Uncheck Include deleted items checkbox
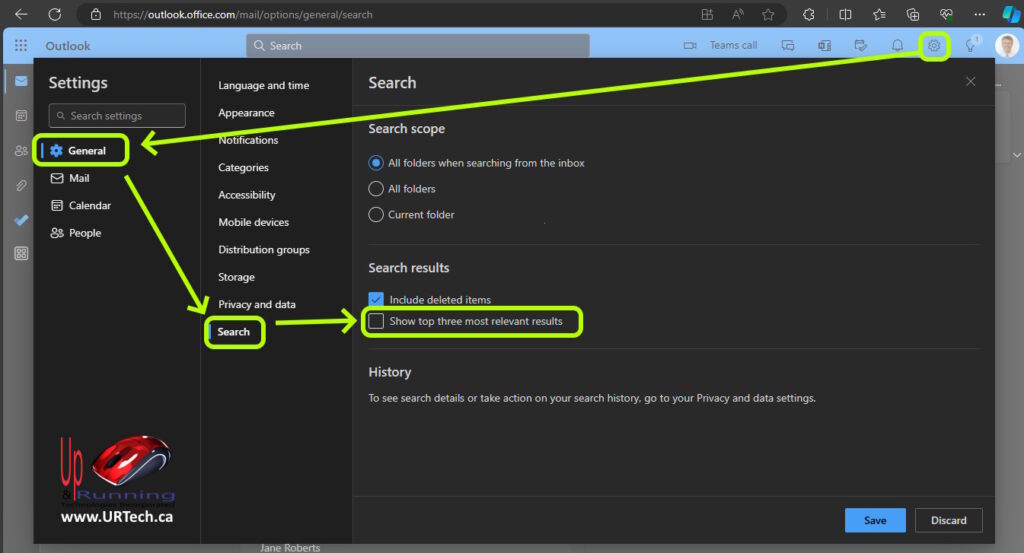 pos(376,299)
